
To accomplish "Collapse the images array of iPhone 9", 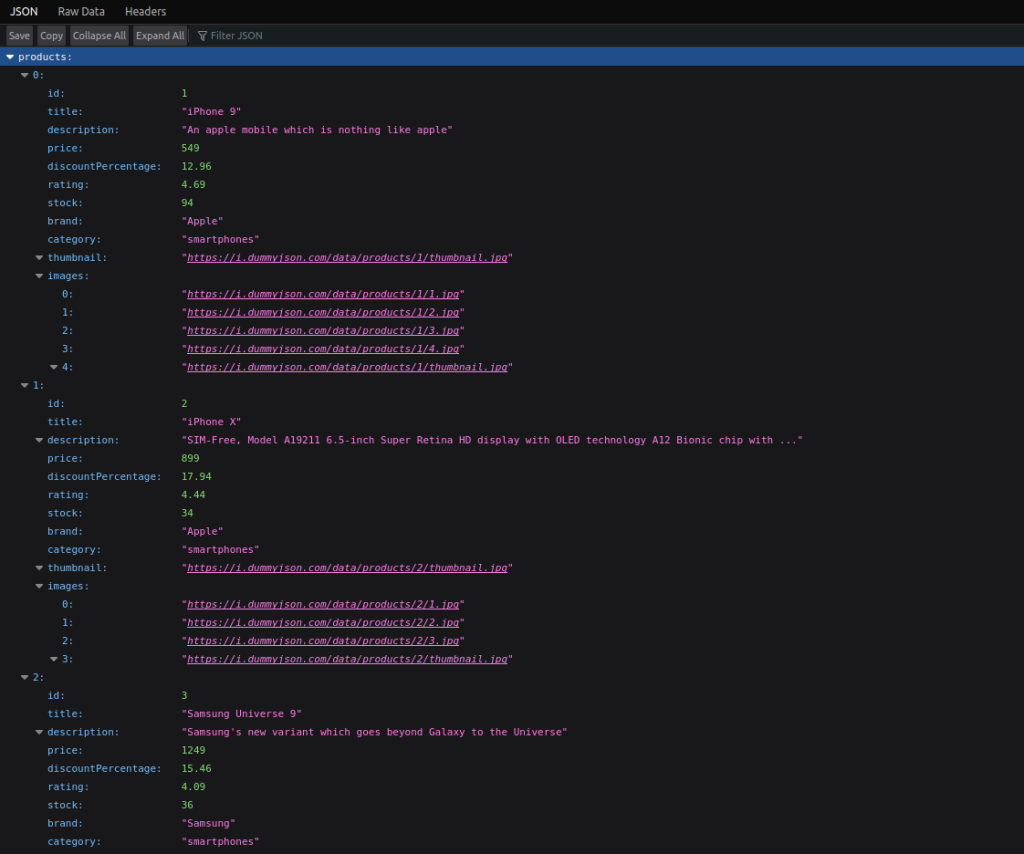I will pyautogui.click(x=38, y=276).
